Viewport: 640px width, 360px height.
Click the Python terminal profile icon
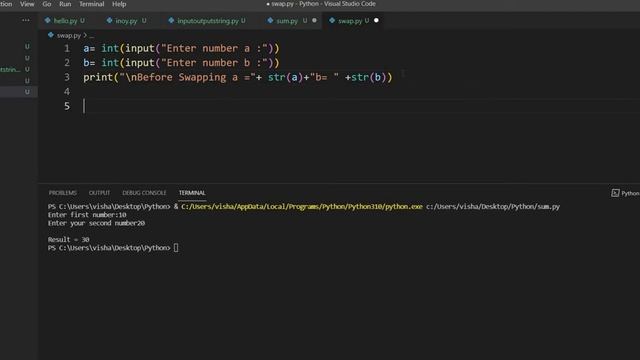click(x=615, y=193)
